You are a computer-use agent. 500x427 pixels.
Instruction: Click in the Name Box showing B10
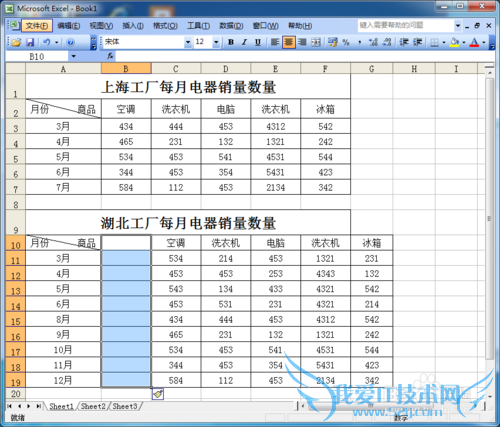coord(37,57)
